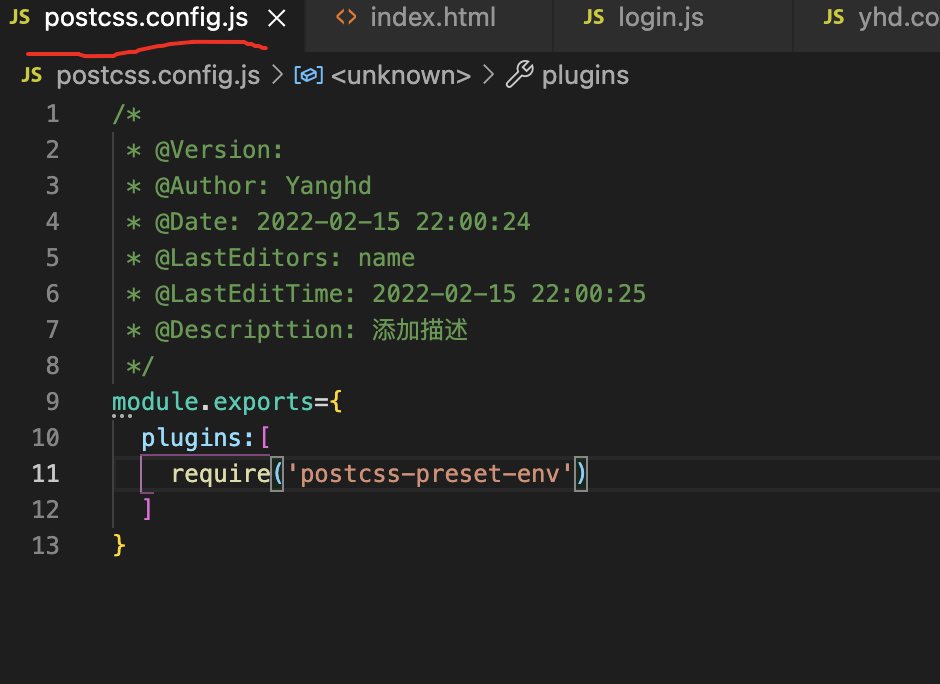Image resolution: width=940 pixels, height=684 pixels.
Task: Open the plugins breadcrumb dropdown
Action: [x=585, y=75]
